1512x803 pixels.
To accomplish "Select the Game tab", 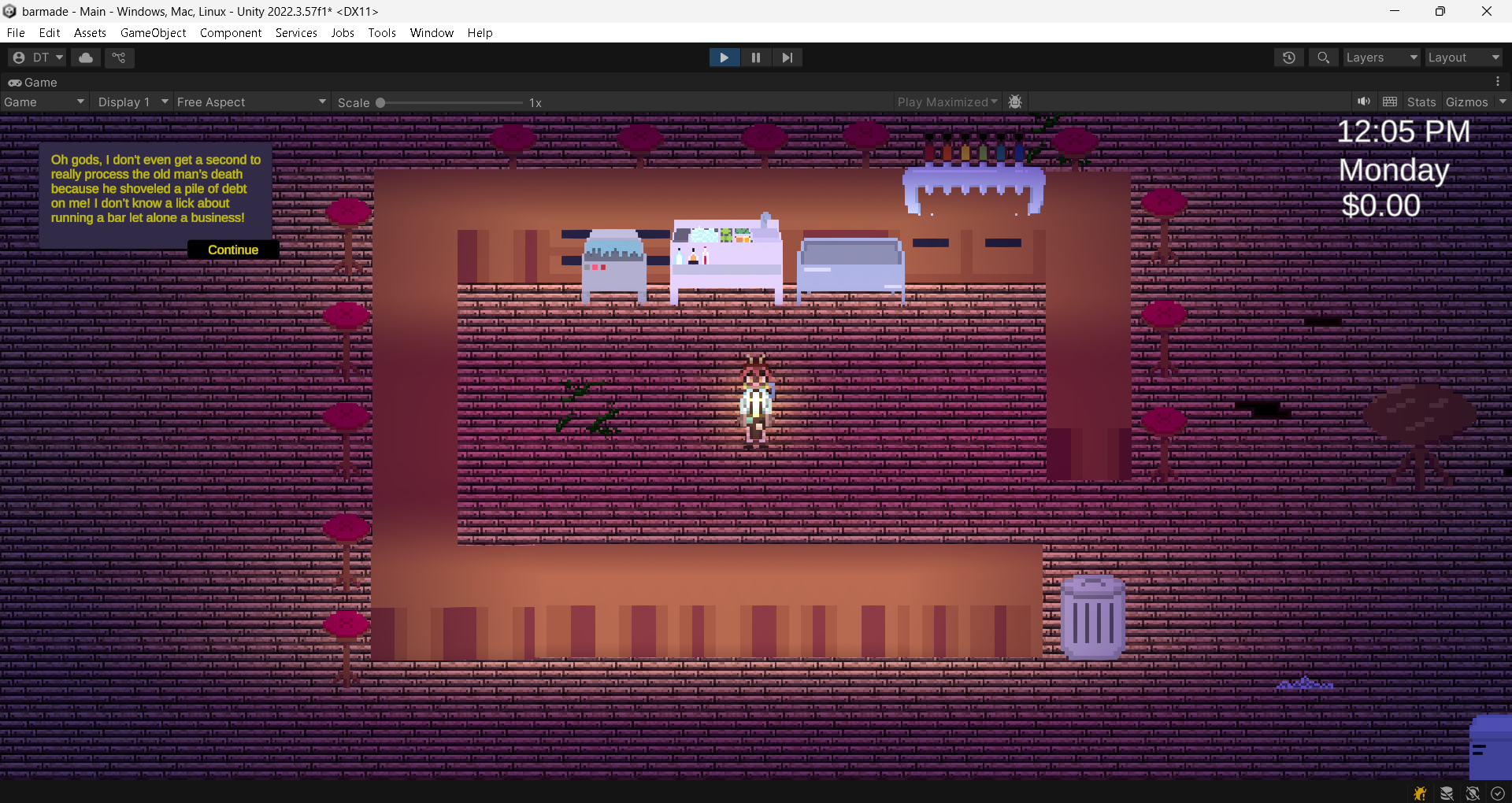I will click(33, 82).
